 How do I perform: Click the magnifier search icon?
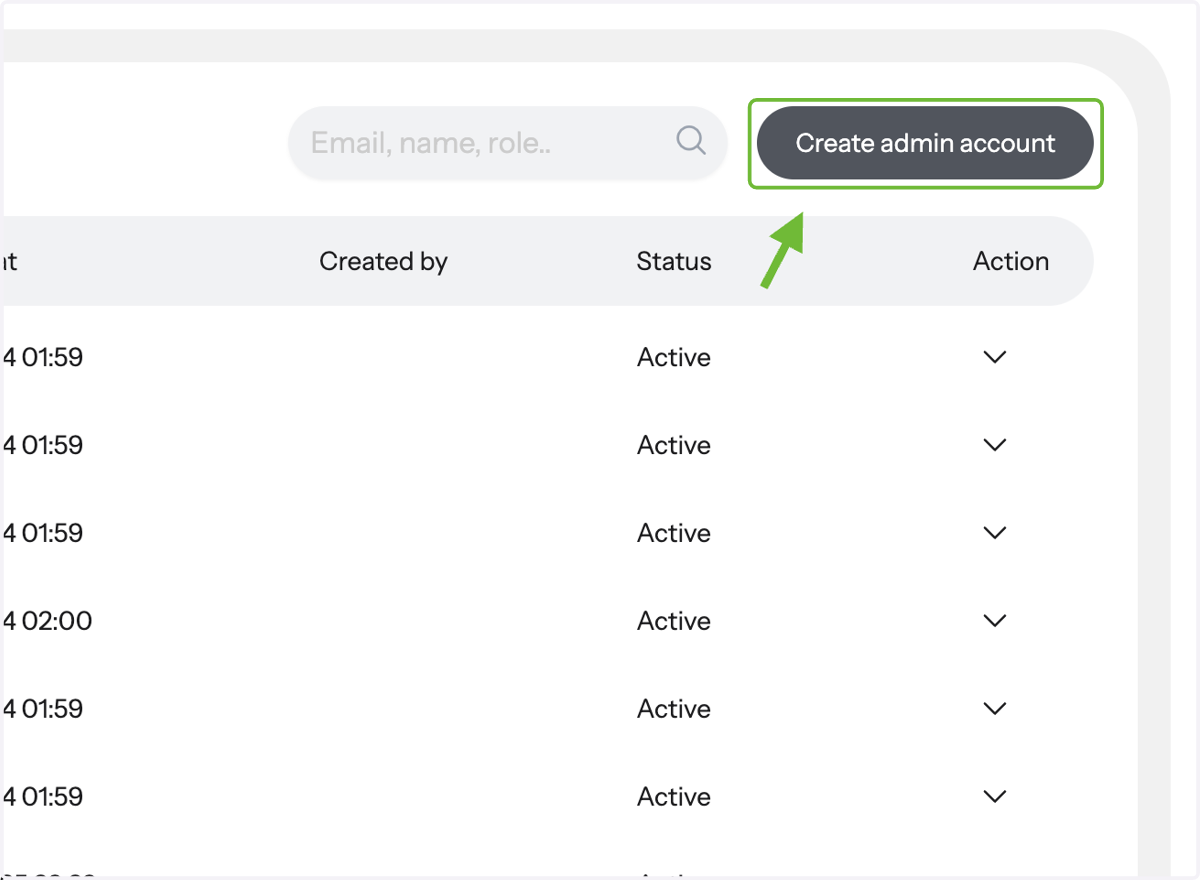691,140
